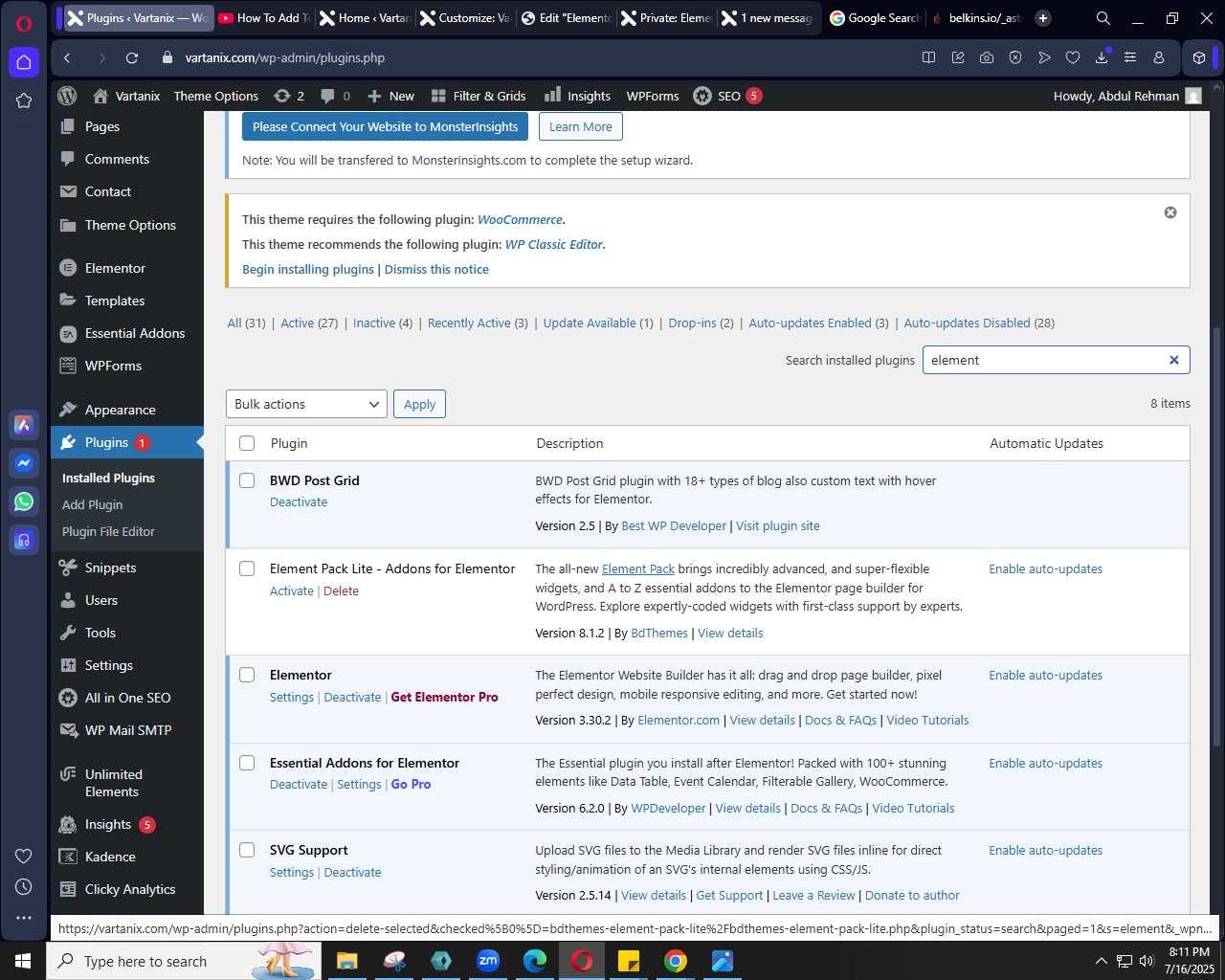Open Opera history clock icon in sidebar
Screen dimensions: 1225x980
(x=24, y=887)
